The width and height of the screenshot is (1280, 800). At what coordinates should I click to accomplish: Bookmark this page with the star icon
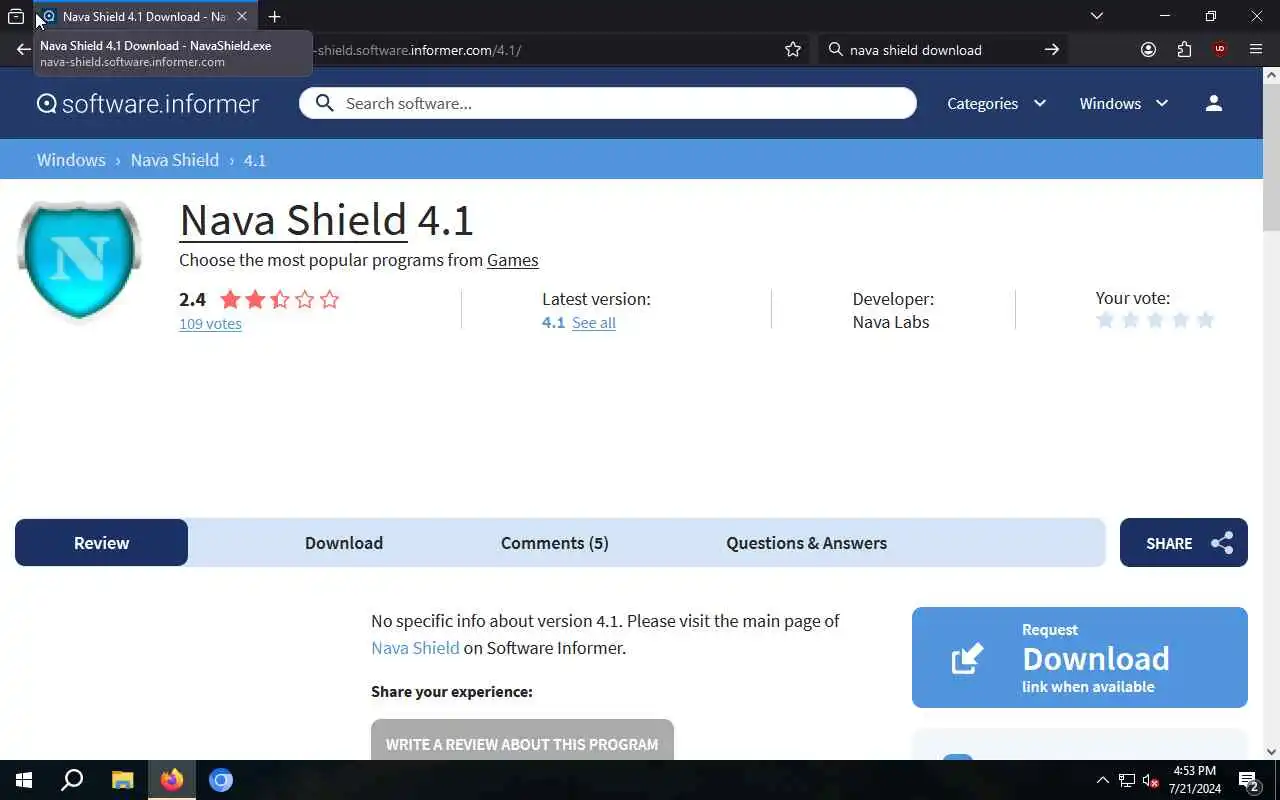click(x=793, y=49)
